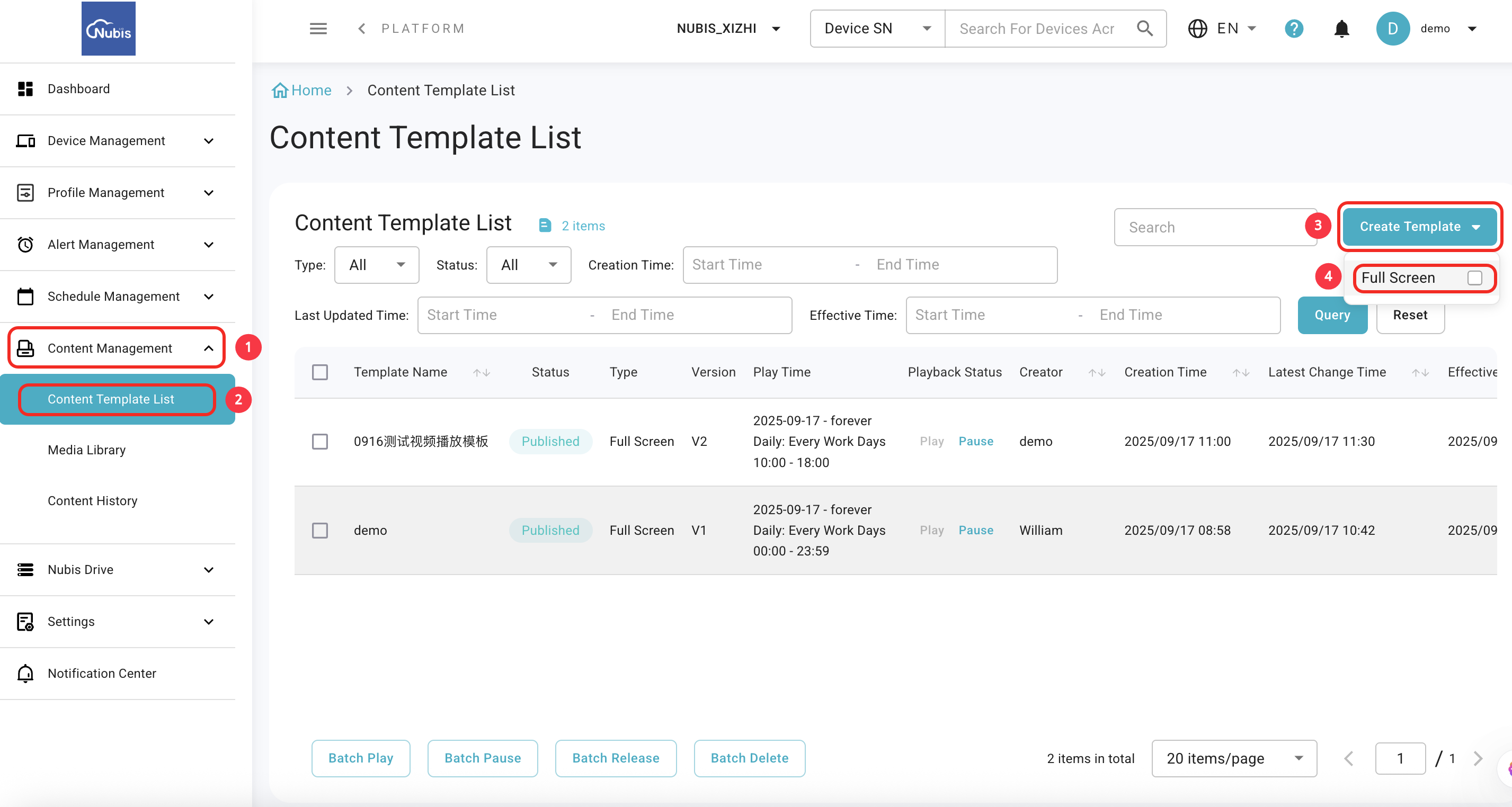Click the device search magnifier icon

(1144, 28)
